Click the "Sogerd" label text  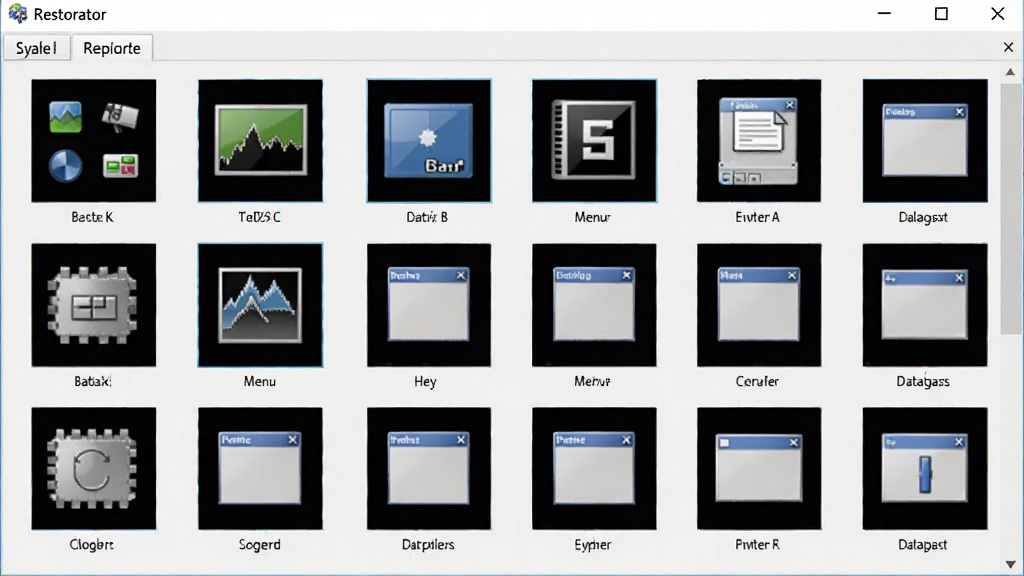pos(259,545)
